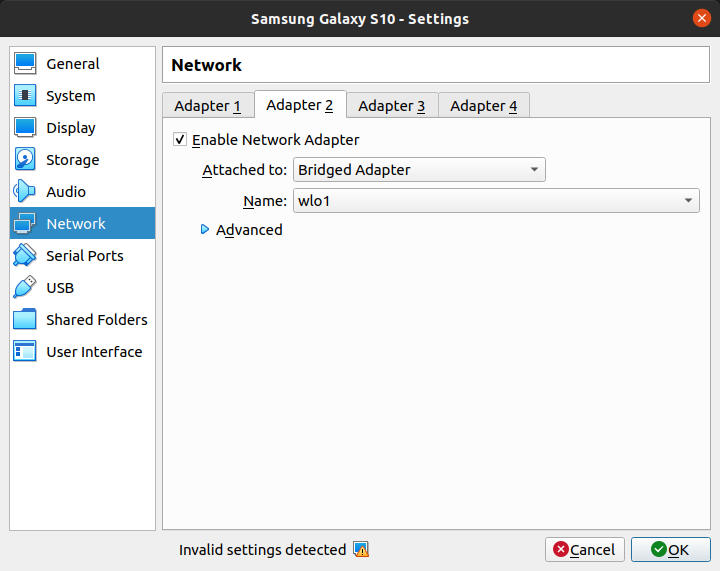
Task: Click the Attached to label
Action: (x=244, y=170)
